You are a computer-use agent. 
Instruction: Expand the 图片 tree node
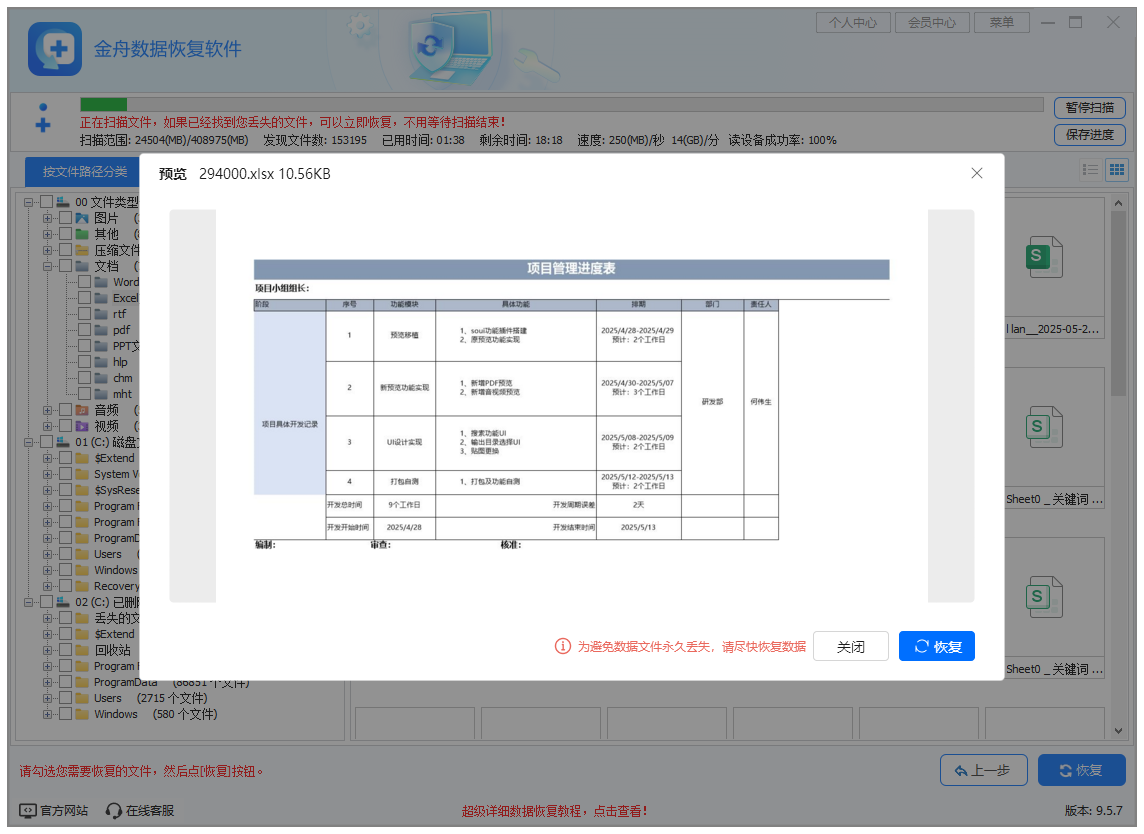click(x=47, y=218)
